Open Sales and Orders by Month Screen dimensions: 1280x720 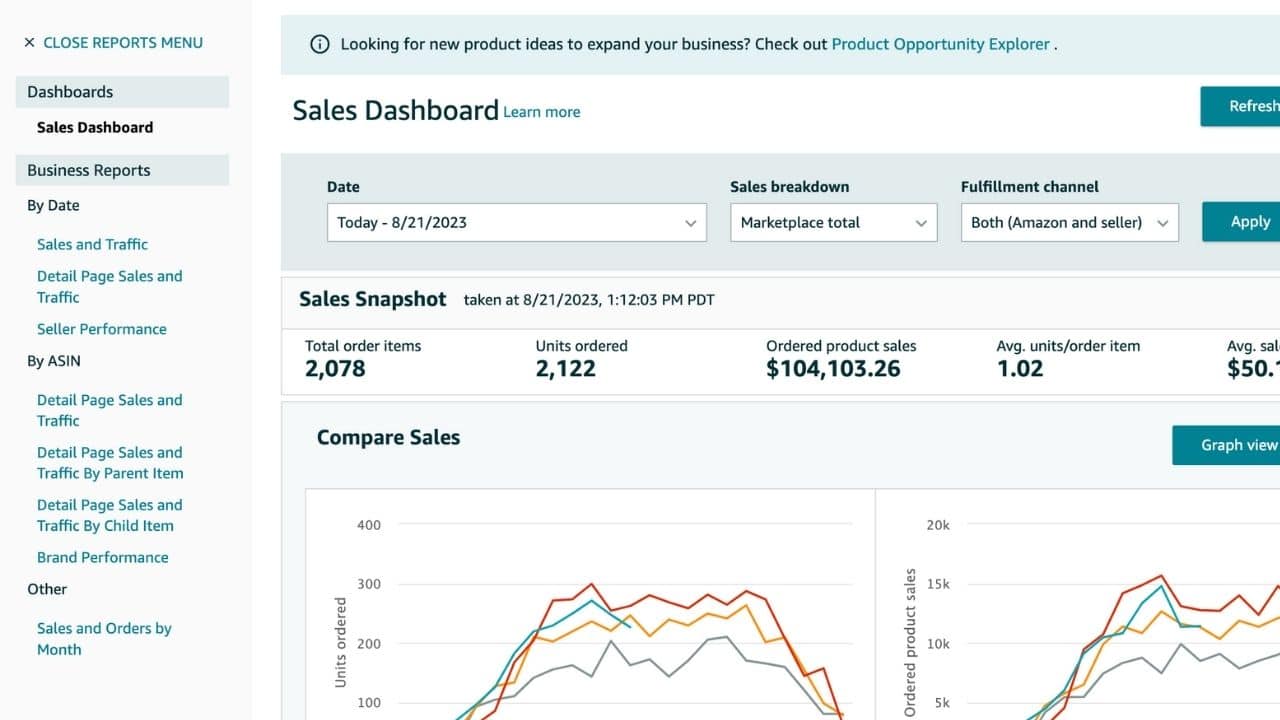coord(104,638)
